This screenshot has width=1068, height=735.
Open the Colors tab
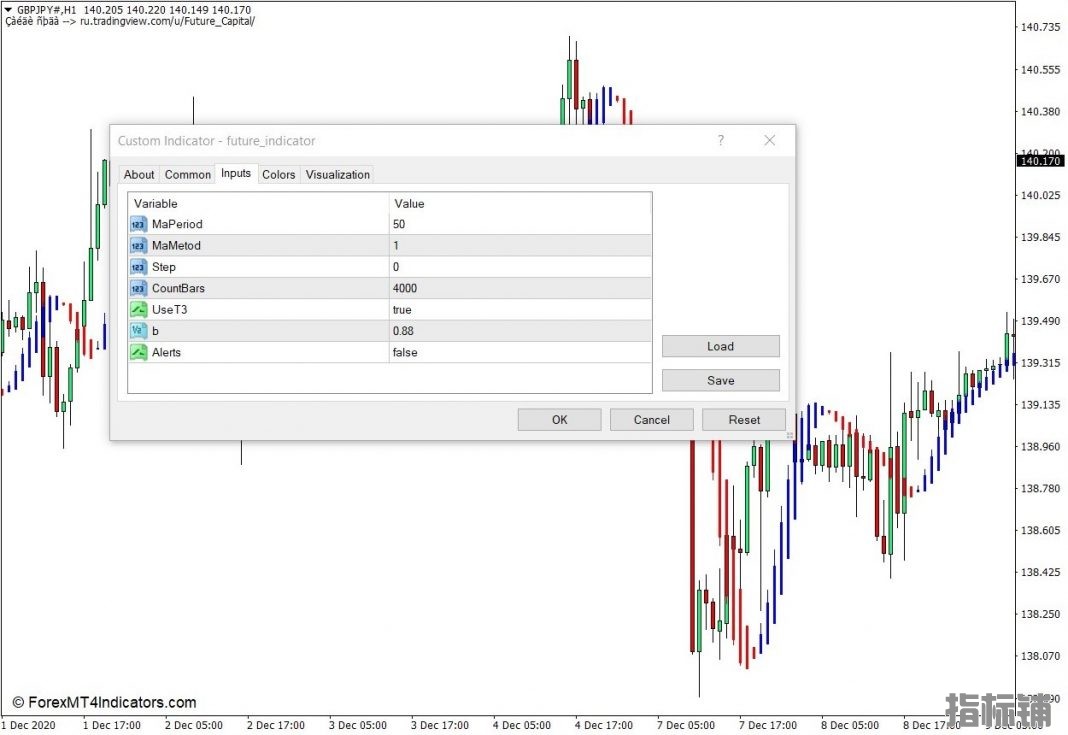279,174
